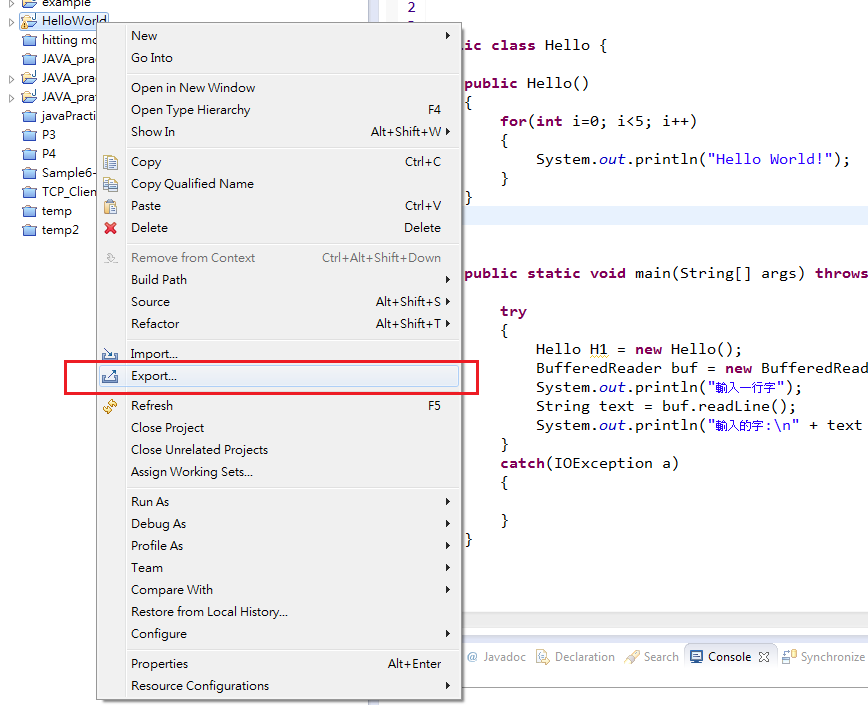Viewport: 868px width, 705px height.
Task: Switch to the Javadoc tab
Action: (497, 657)
